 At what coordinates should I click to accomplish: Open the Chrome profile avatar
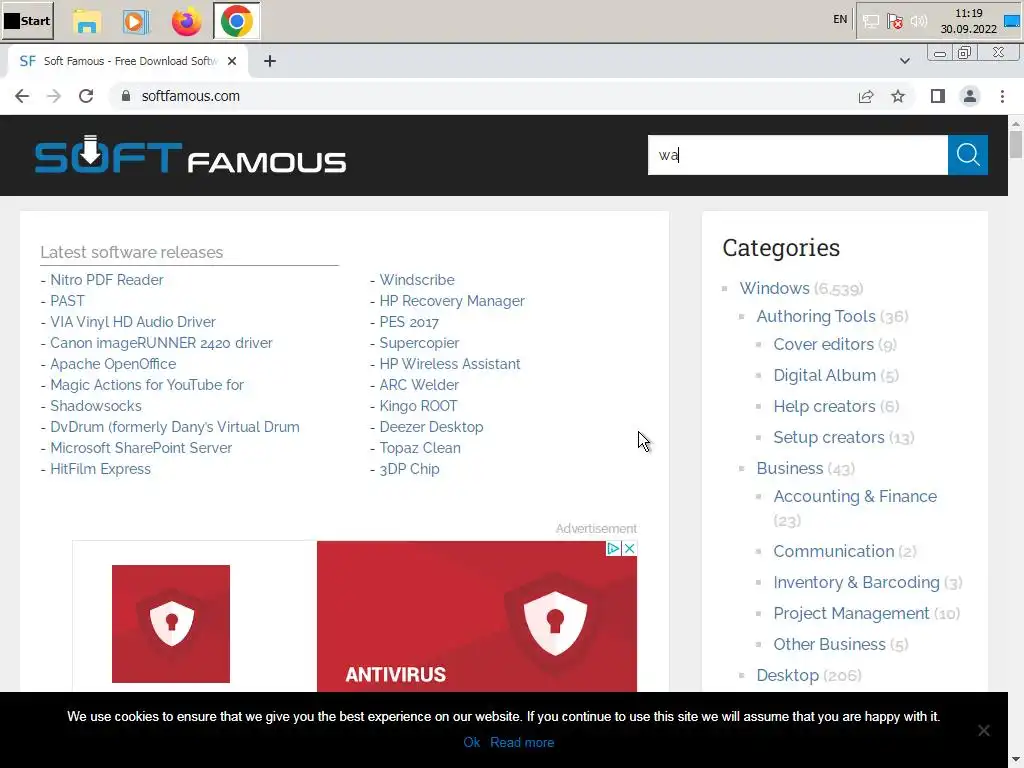click(x=970, y=97)
